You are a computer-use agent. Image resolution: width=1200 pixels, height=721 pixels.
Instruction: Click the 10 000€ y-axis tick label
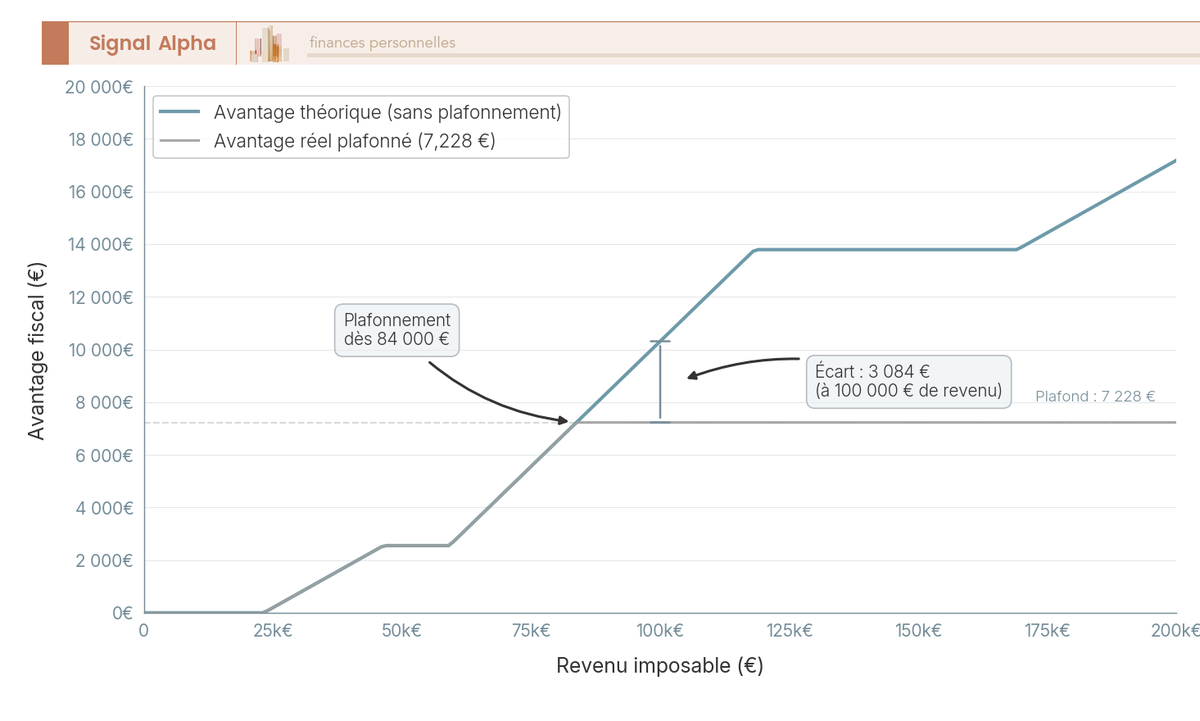[x=100, y=350]
